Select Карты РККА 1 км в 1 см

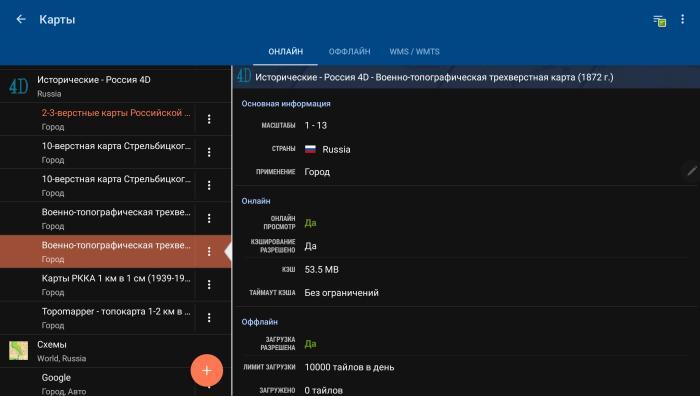(x=97, y=284)
